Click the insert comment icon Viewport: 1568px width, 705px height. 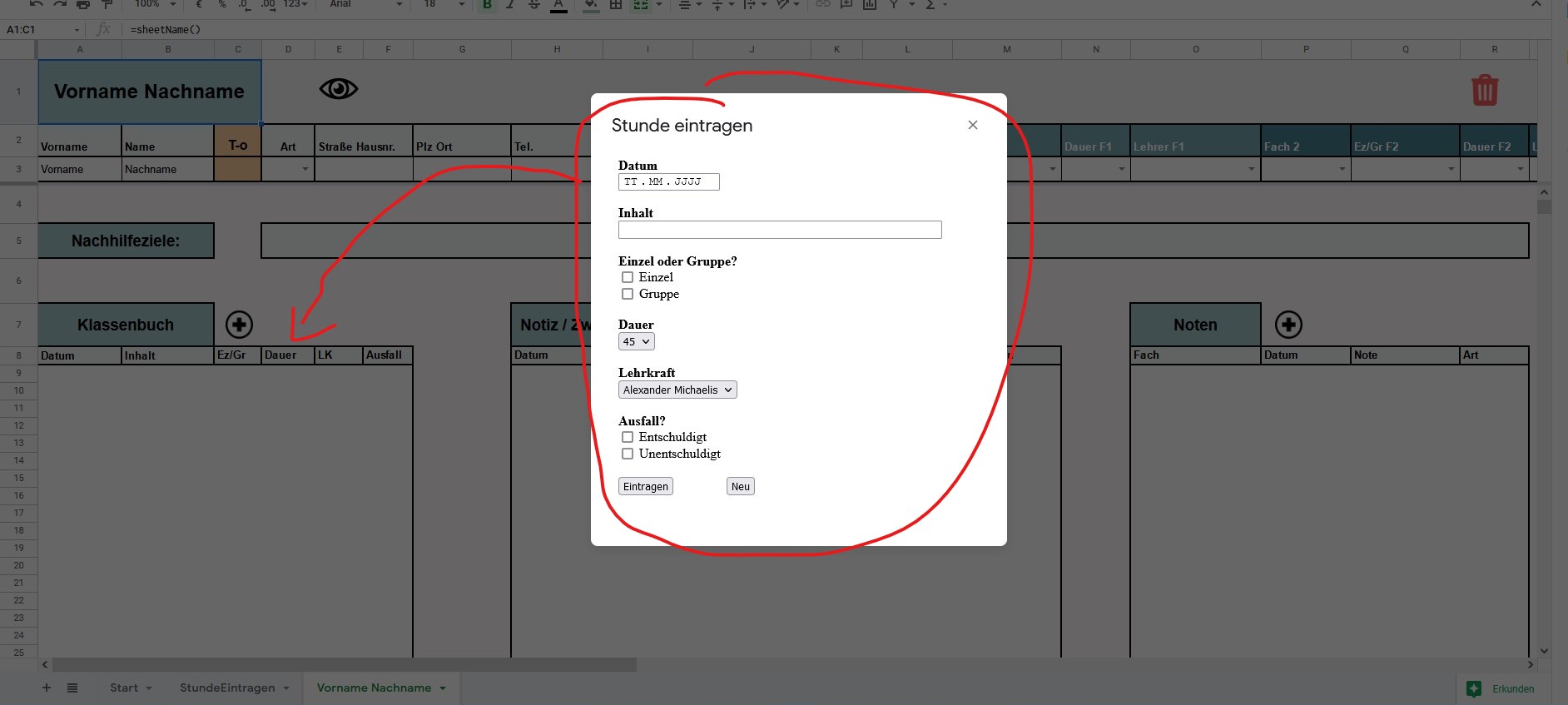point(846,4)
